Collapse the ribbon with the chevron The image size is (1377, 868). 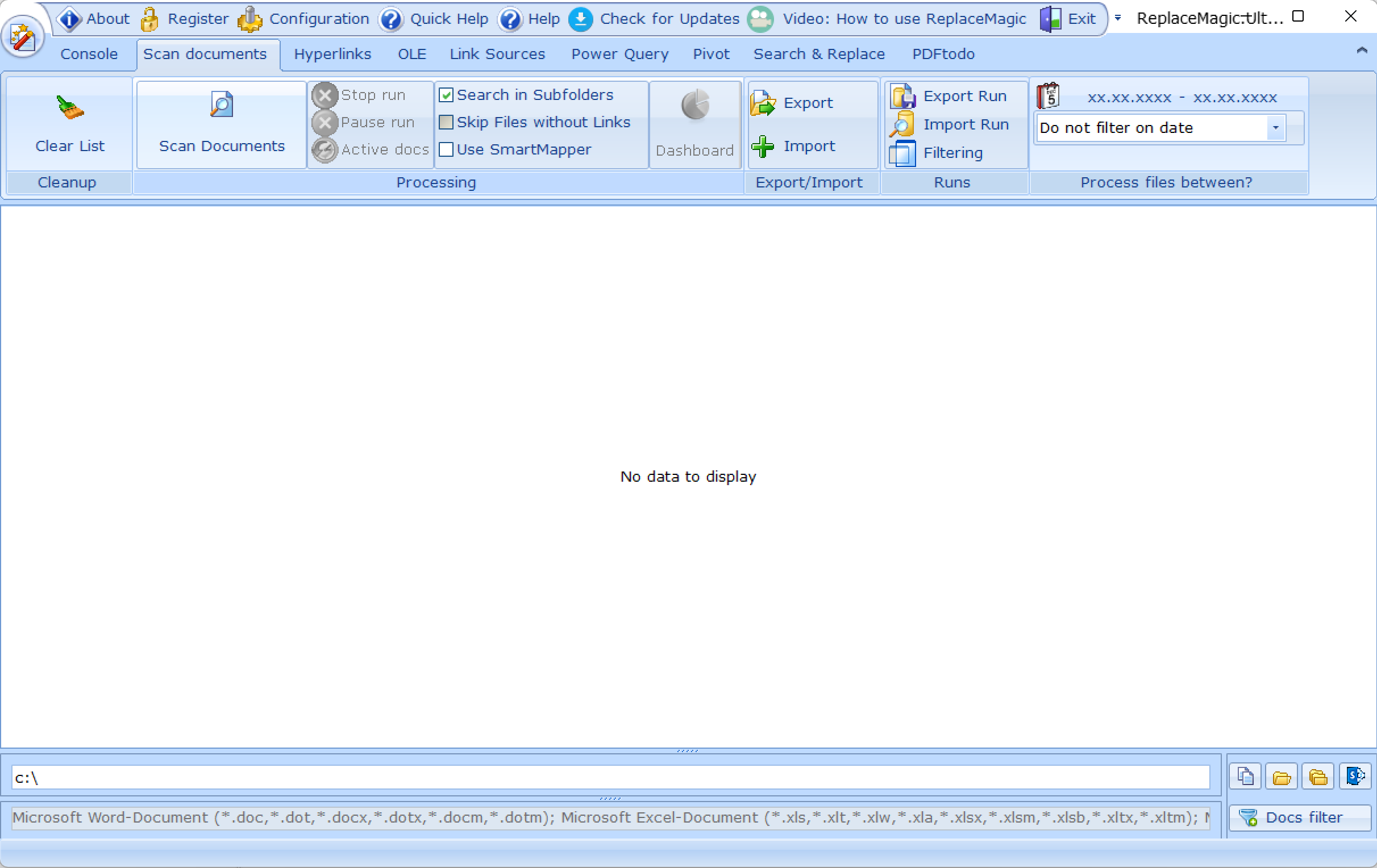pyautogui.click(x=1362, y=51)
